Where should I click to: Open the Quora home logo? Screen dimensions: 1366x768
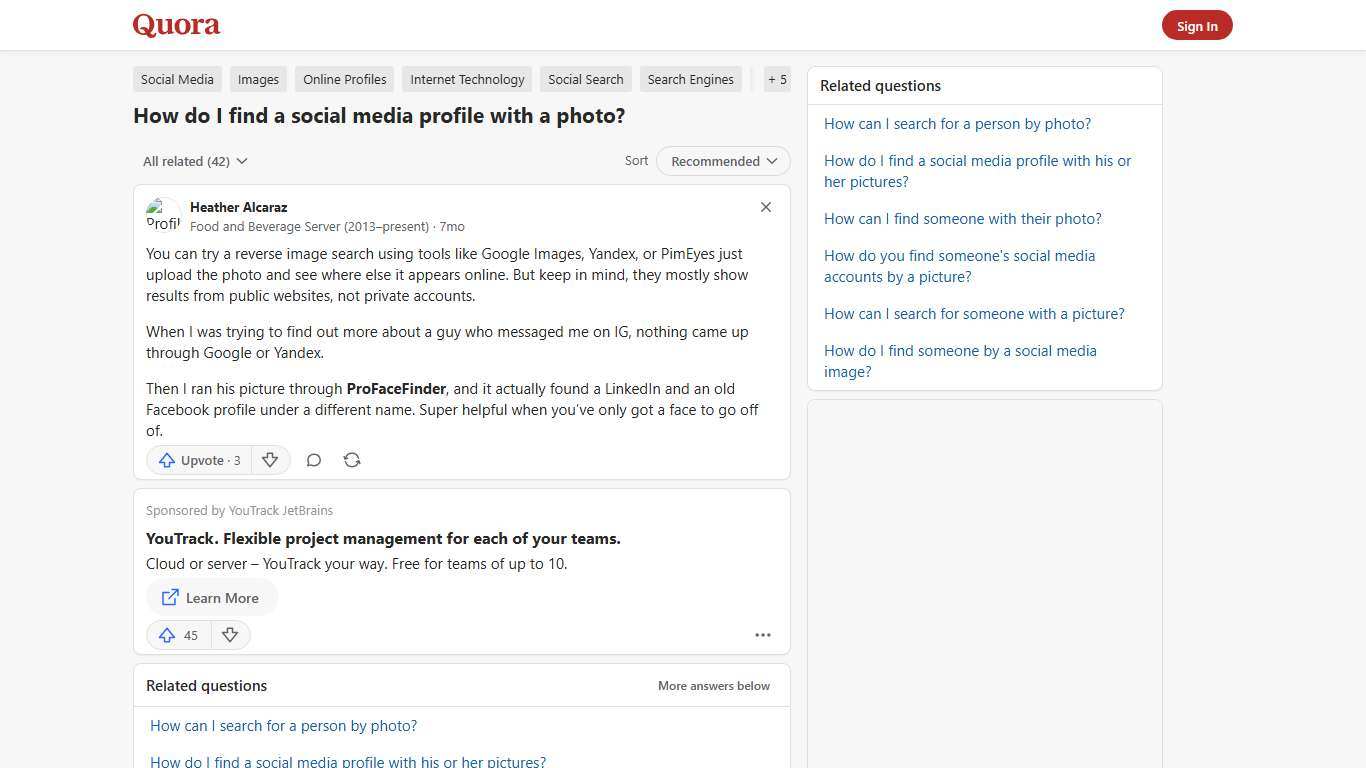pos(175,25)
